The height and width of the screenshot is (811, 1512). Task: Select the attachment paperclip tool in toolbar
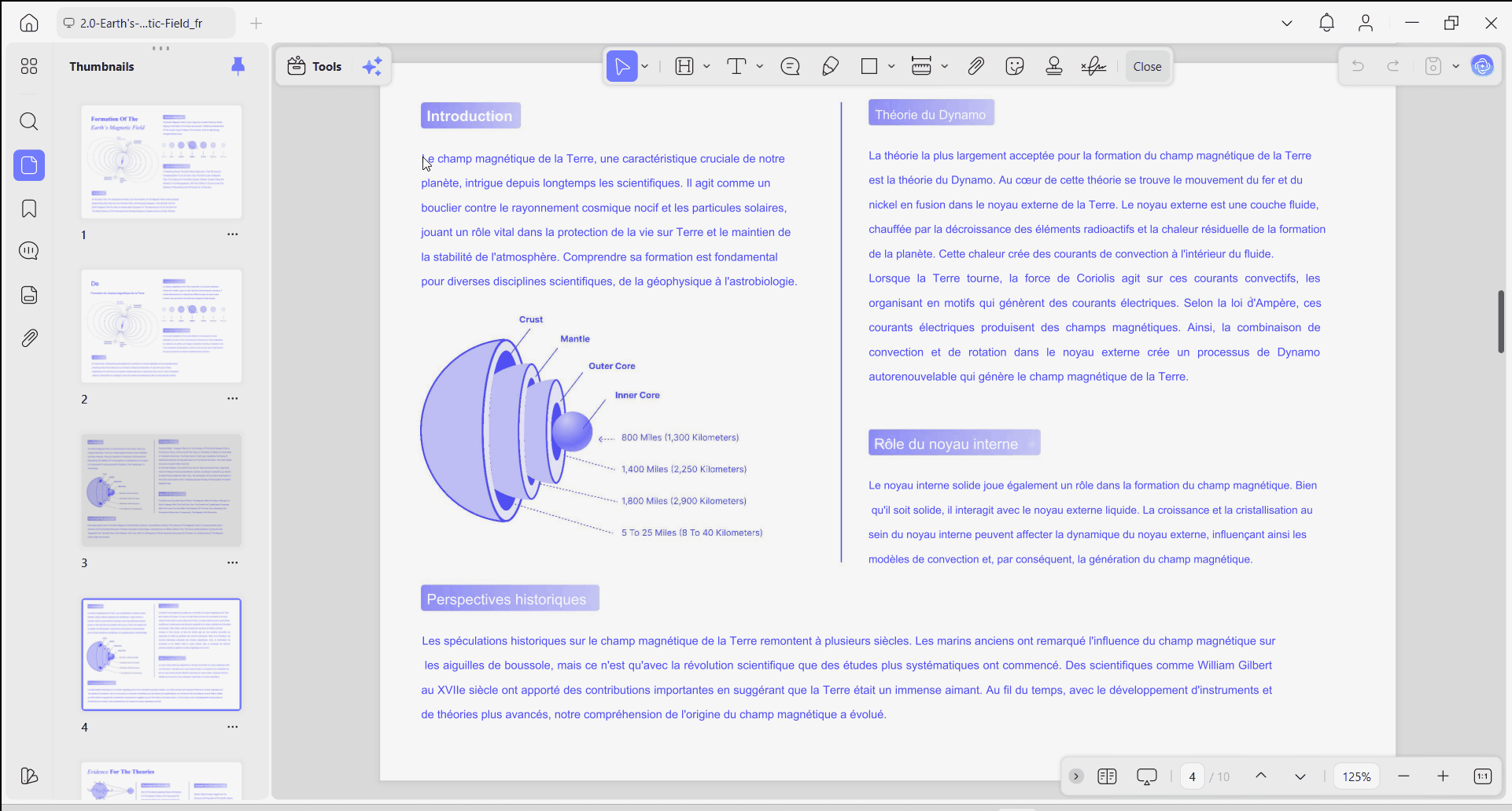pyautogui.click(x=975, y=67)
